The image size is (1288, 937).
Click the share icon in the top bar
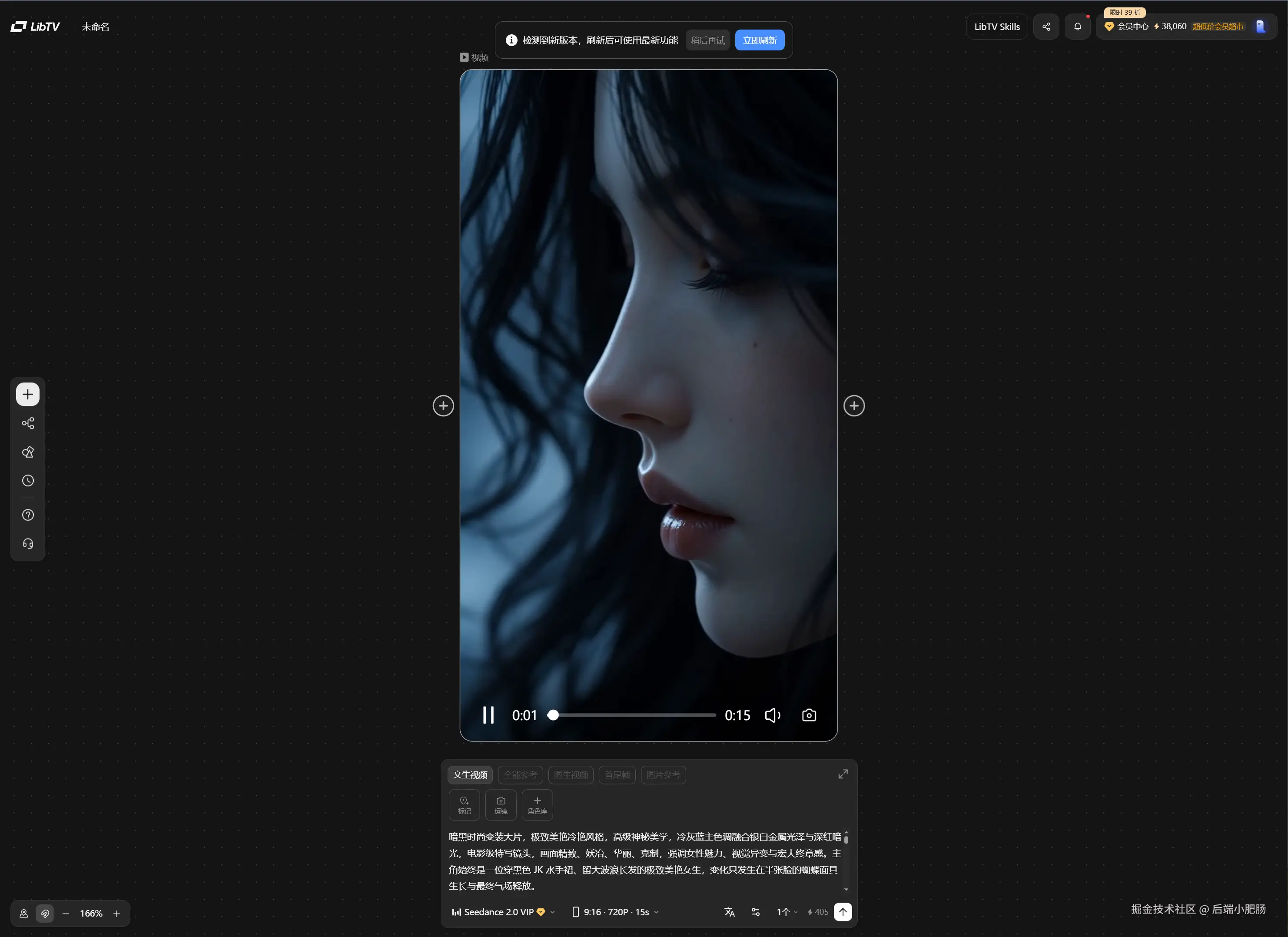(x=1046, y=26)
